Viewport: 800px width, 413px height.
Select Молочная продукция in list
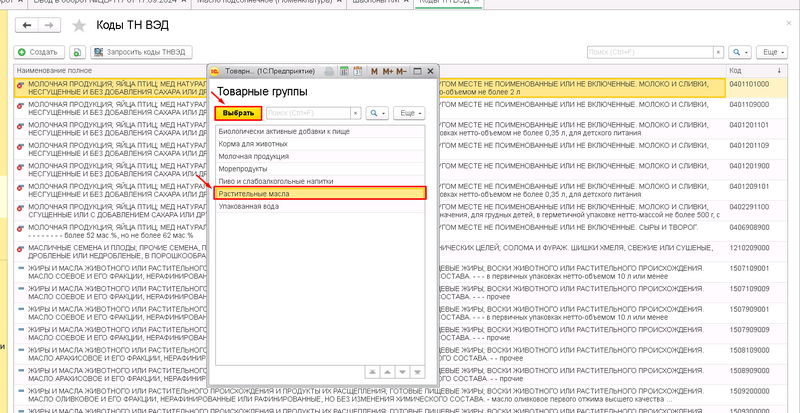[x=320, y=156]
